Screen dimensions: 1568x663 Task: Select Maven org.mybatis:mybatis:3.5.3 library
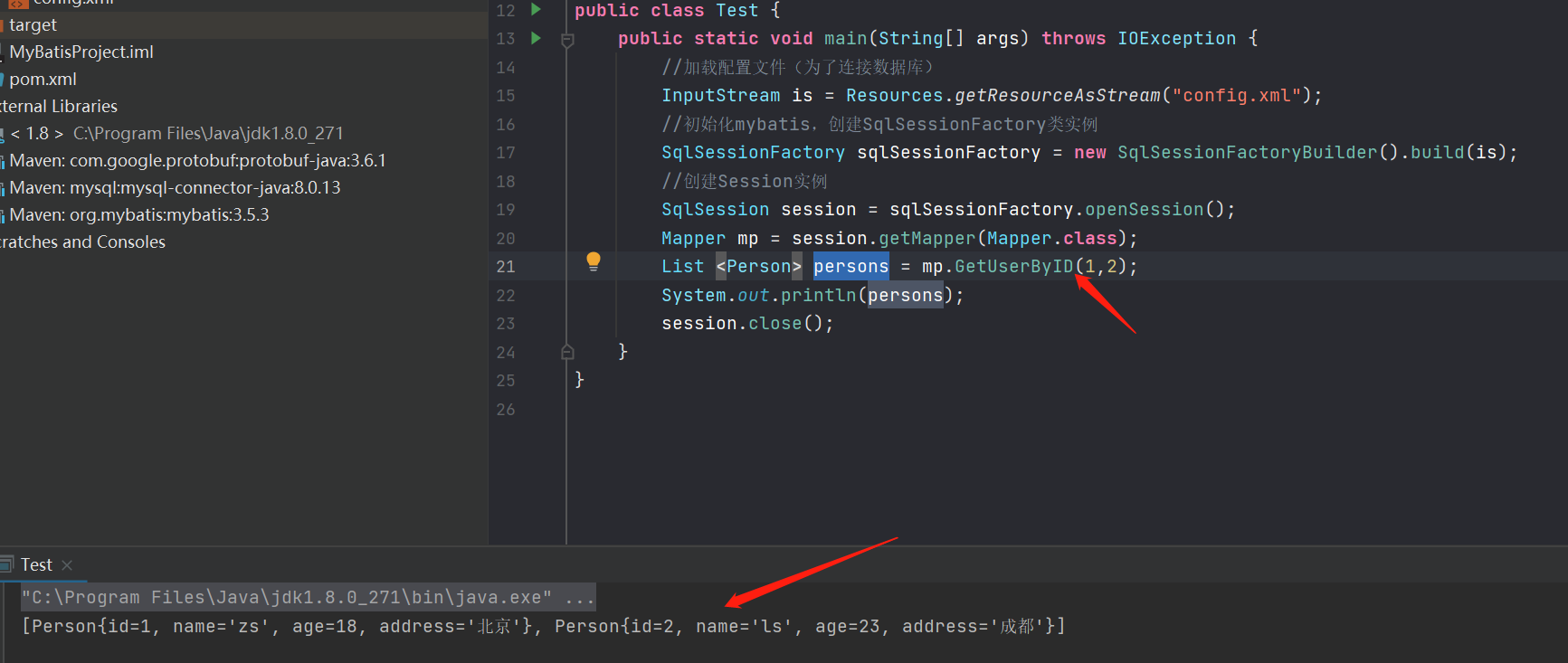[139, 215]
